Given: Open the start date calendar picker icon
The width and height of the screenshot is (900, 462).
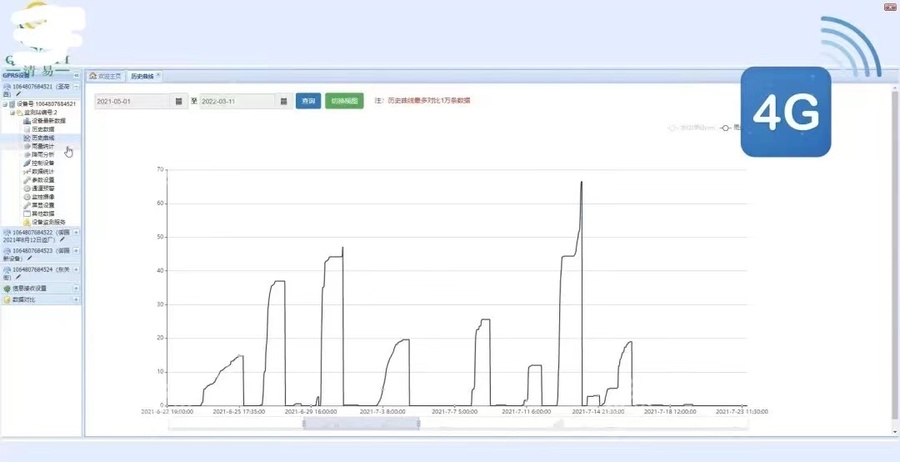Looking at the screenshot, I should (x=179, y=101).
